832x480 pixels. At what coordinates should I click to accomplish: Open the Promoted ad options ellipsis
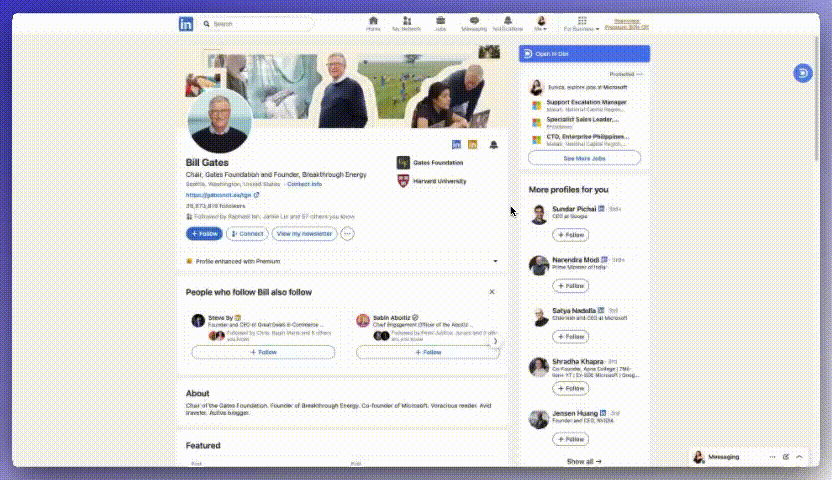click(x=639, y=74)
